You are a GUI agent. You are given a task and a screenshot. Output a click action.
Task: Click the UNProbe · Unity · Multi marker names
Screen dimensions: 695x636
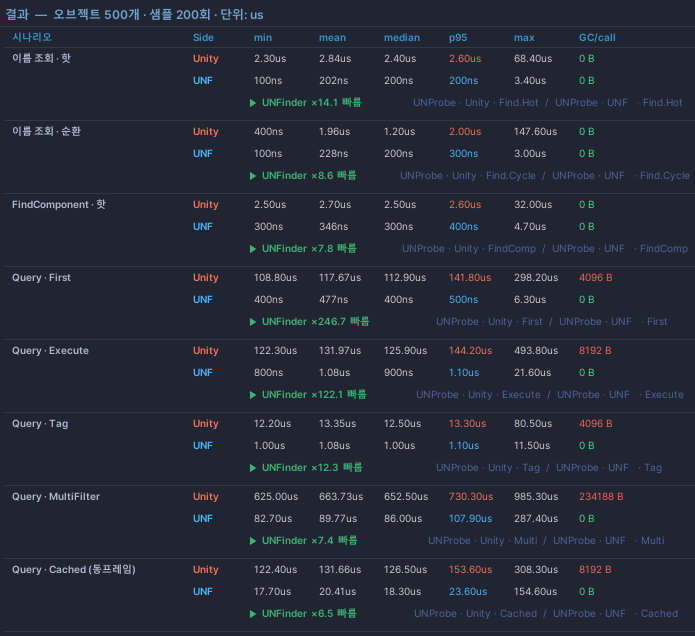[483, 541]
